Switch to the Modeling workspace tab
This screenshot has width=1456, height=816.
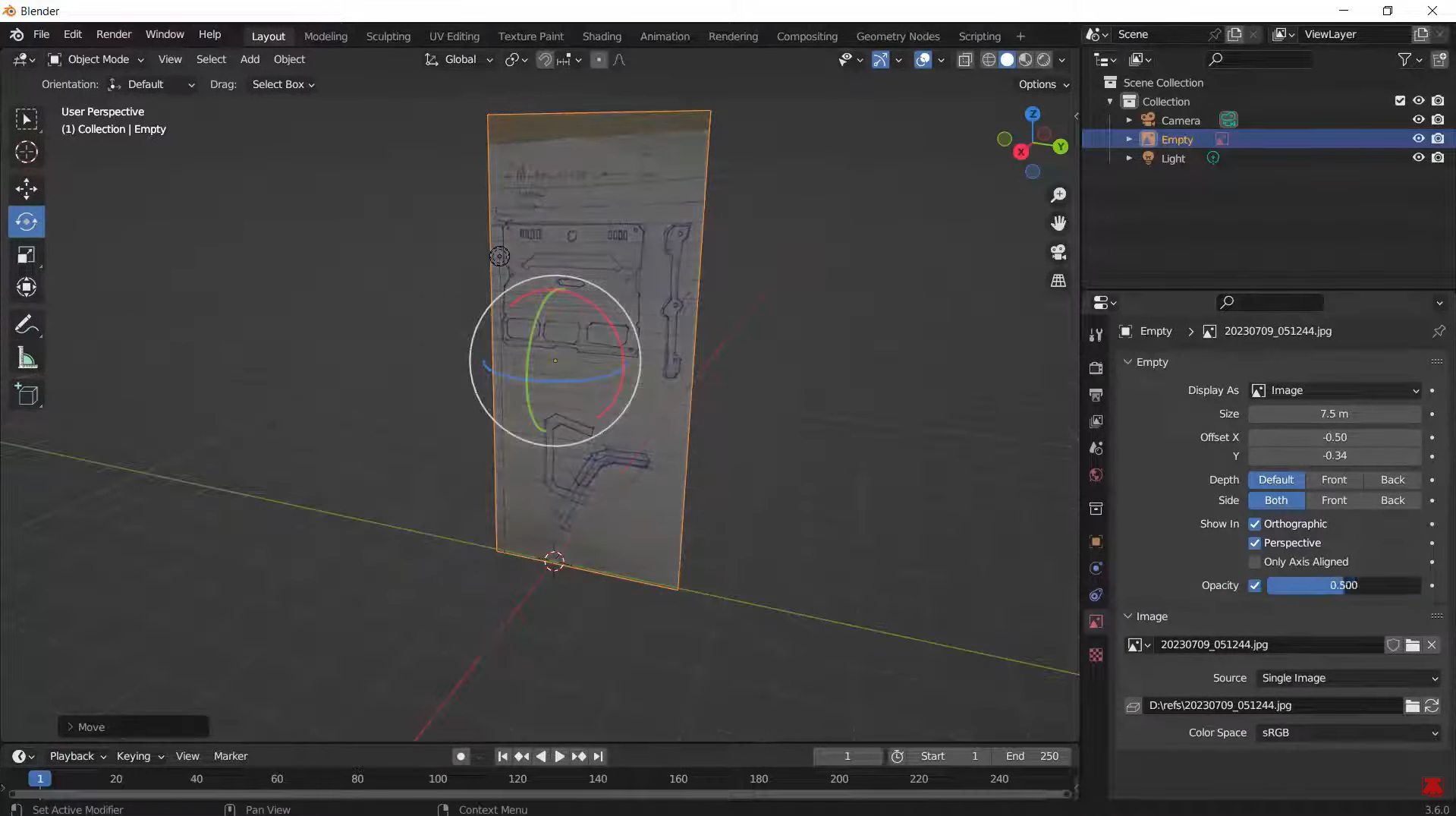pyautogui.click(x=325, y=36)
